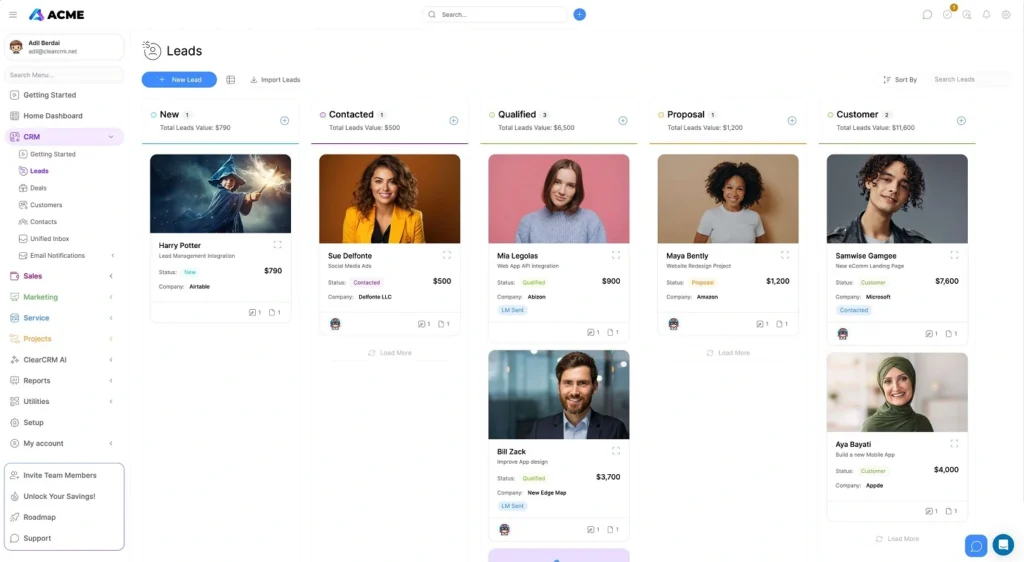Click the New Lead button

coord(179,80)
